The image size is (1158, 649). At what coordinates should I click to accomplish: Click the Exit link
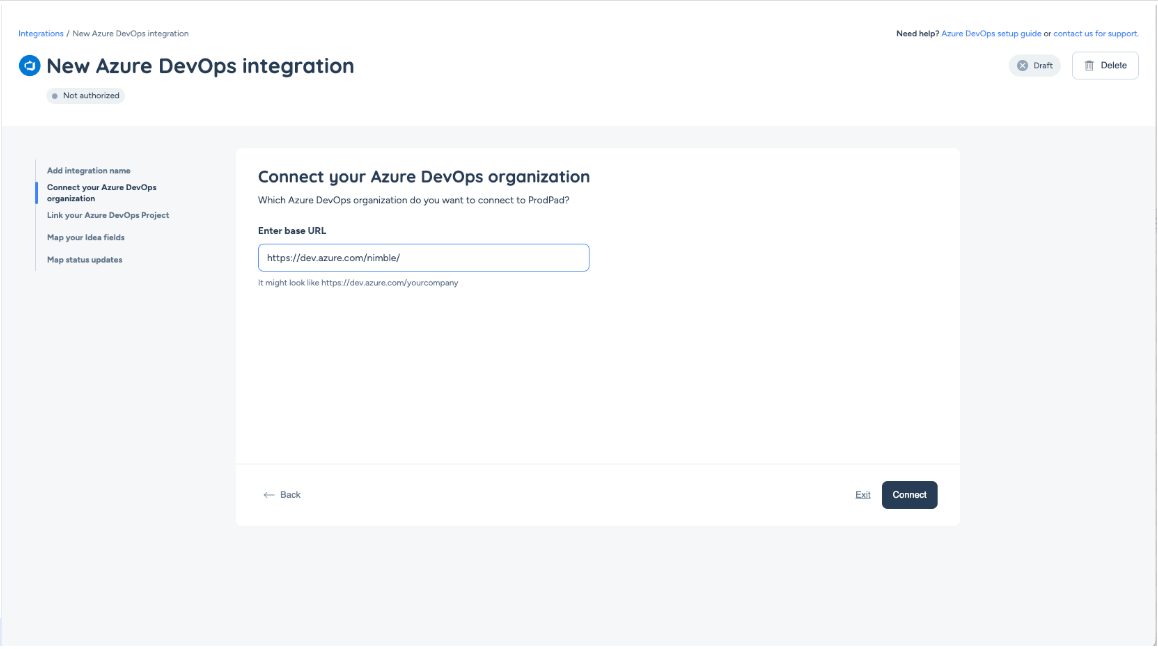[x=863, y=495]
